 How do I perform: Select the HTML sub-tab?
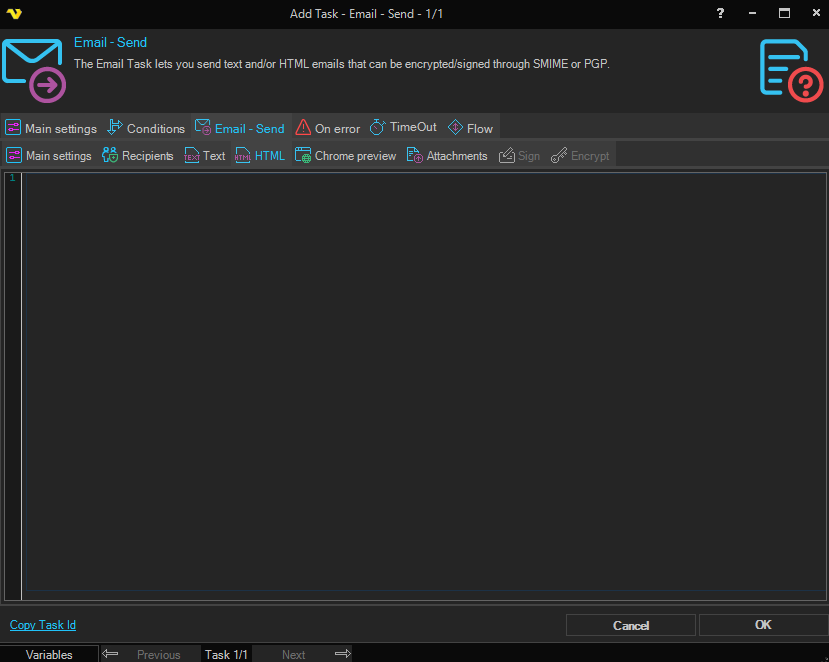click(x=260, y=156)
